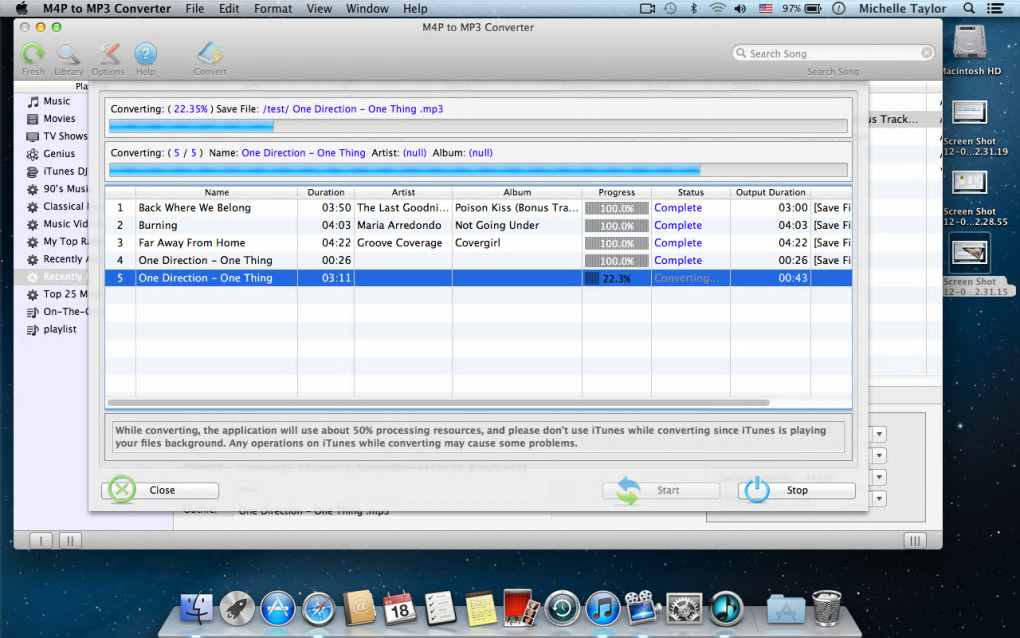Open the third dropdown arrow in the right panel
This screenshot has width=1020, height=638.
pyautogui.click(x=879, y=477)
